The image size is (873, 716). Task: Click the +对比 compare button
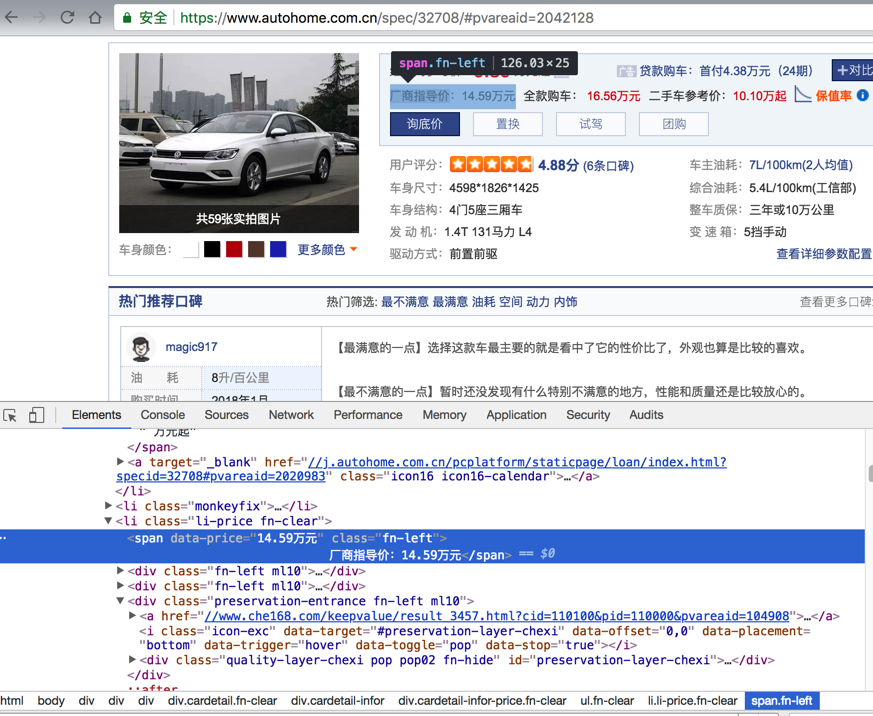pyautogui.click(x=853, y=71)
